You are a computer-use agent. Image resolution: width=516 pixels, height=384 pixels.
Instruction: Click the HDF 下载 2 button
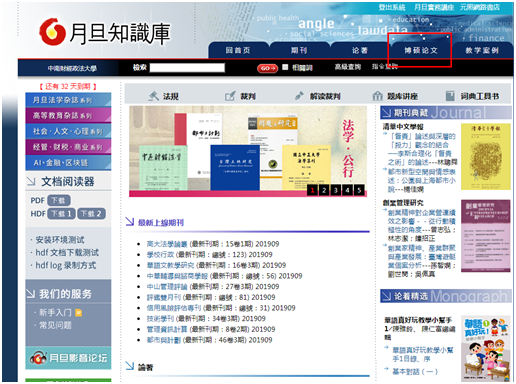[91, 214]
